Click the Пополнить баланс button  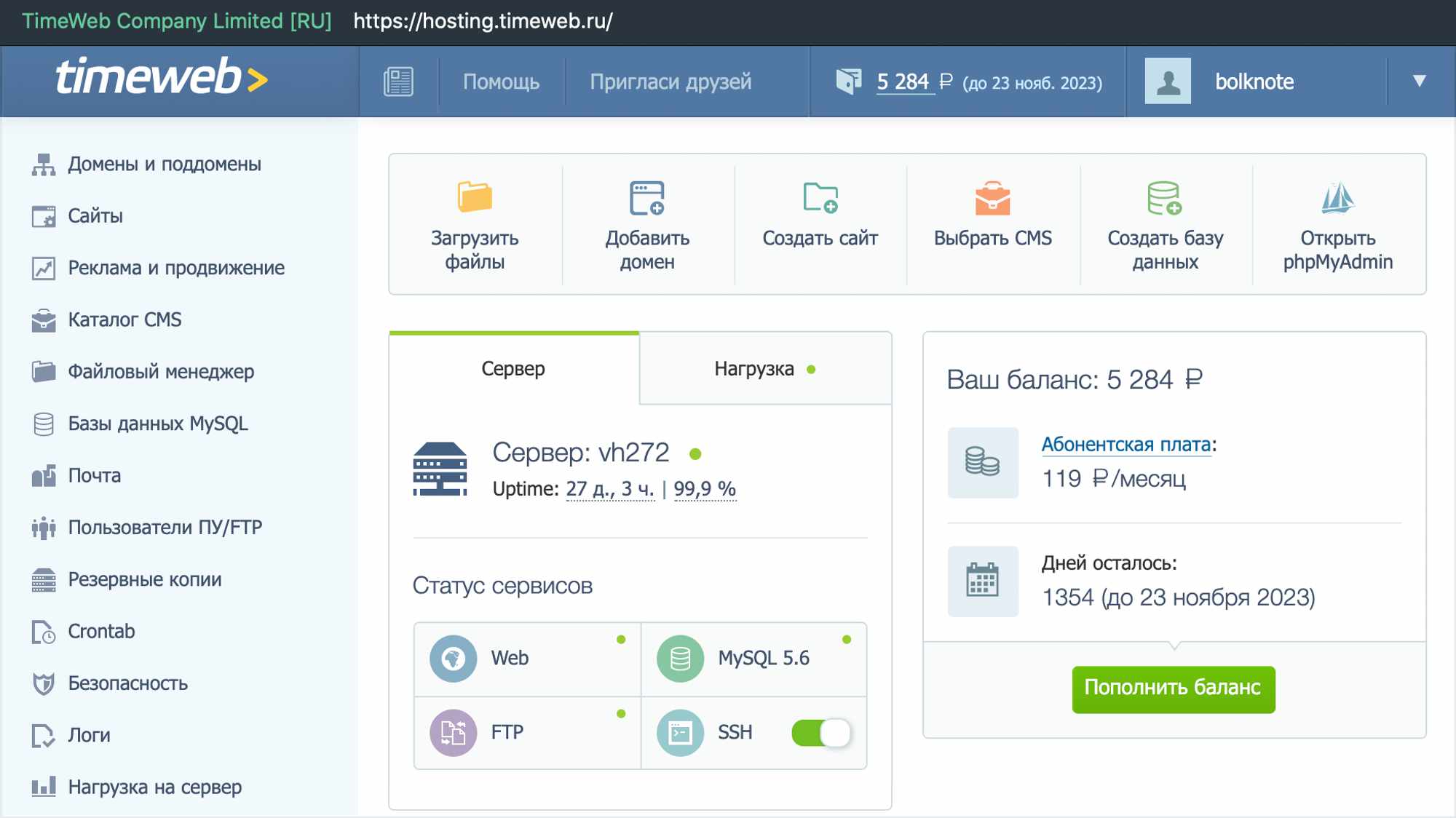click(1174, 689)
